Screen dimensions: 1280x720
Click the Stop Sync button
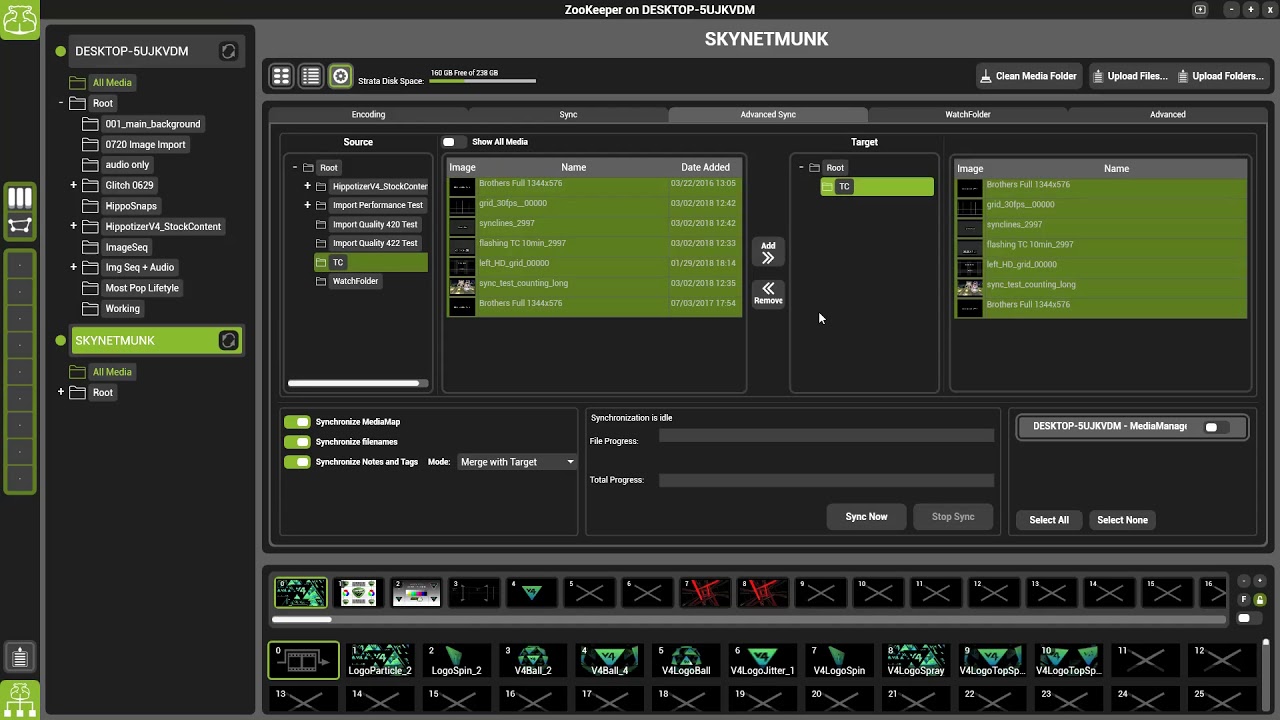click(x=953, y=517)
